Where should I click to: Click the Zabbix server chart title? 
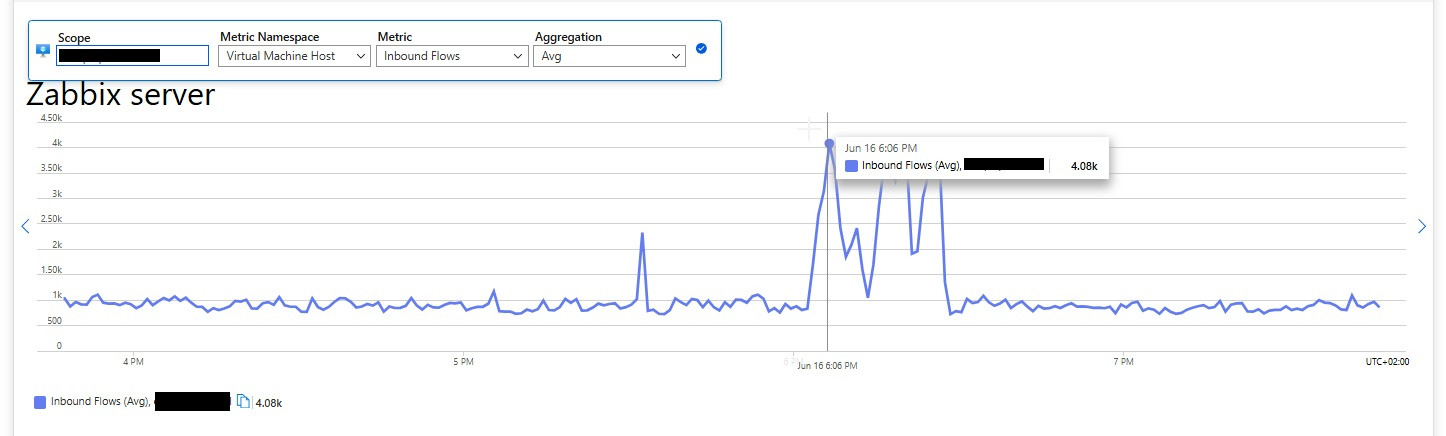(120, 96)
